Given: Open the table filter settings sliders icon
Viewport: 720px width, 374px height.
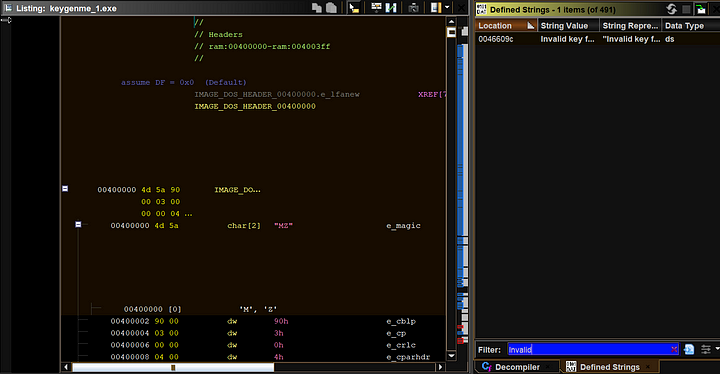Looking at the screenshot, I should (x=706, y=350).
